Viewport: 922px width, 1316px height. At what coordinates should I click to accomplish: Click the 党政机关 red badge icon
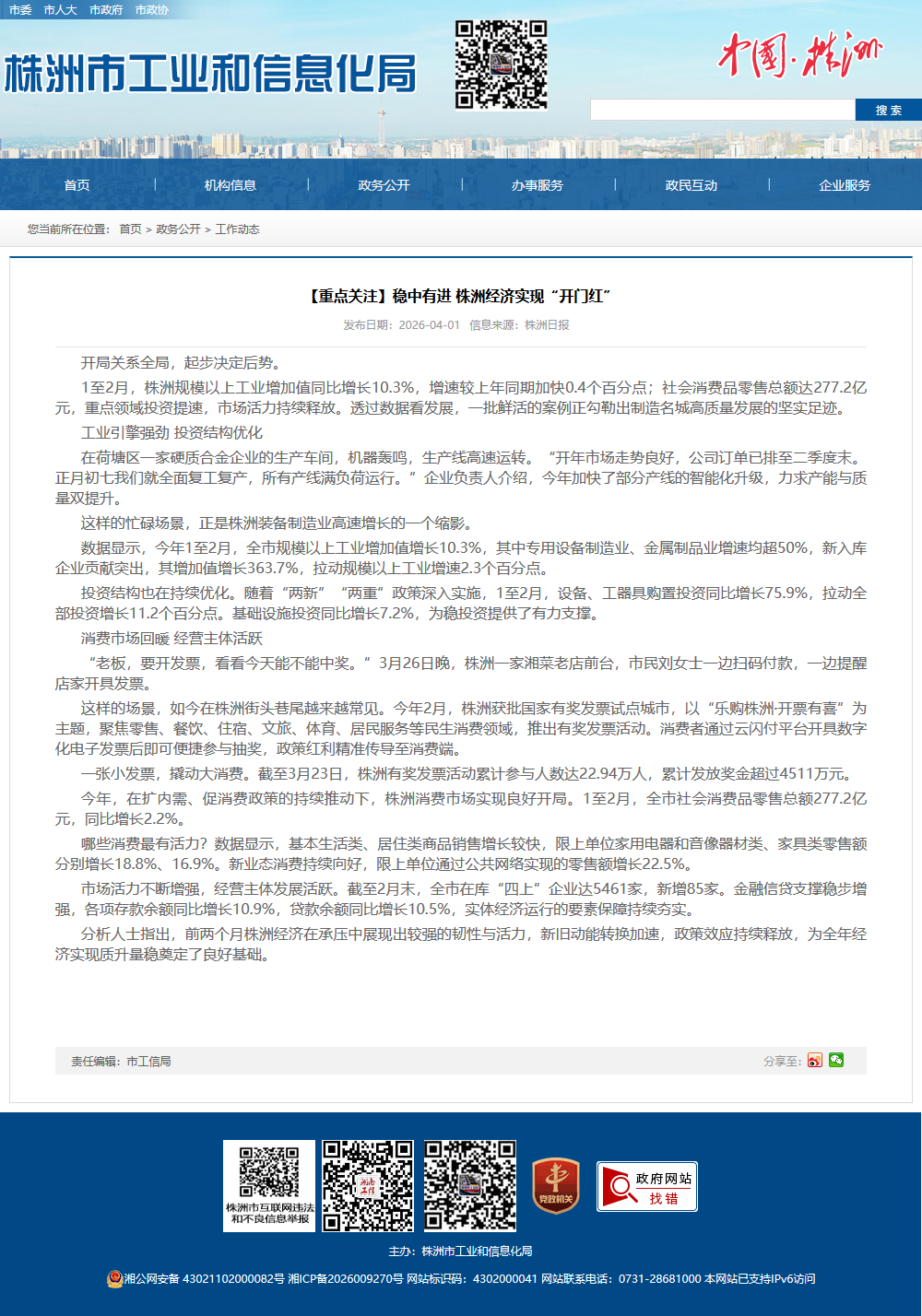click(x=556, y=1185)
